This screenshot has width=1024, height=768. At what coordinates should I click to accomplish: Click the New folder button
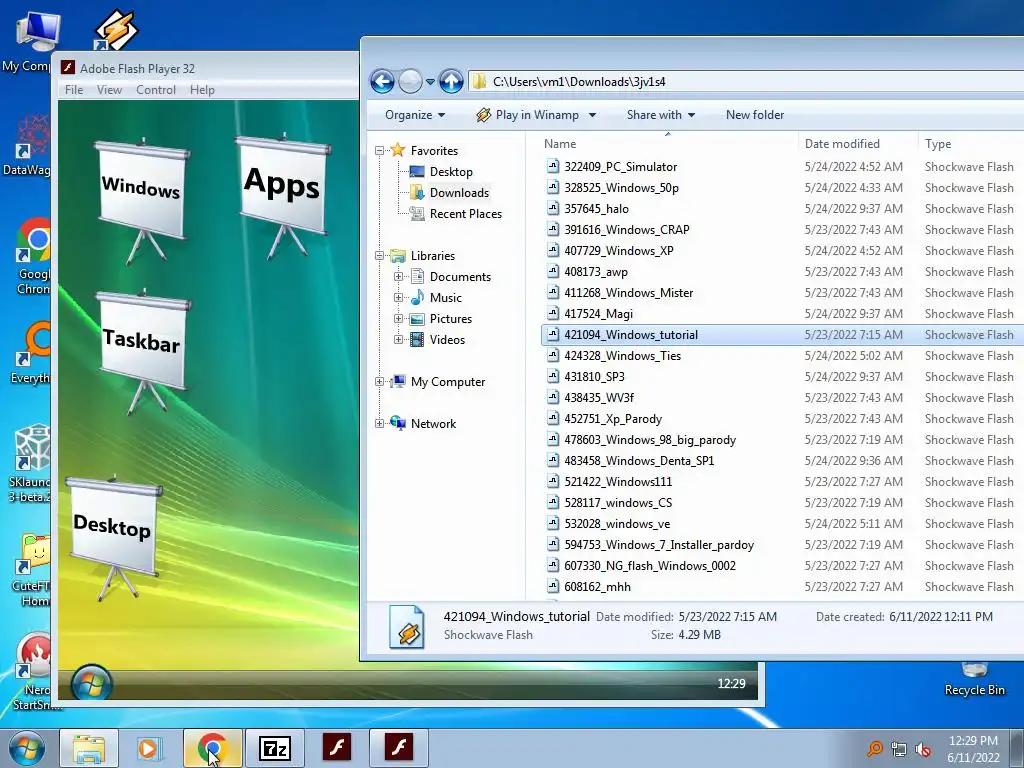pos(755,115)
